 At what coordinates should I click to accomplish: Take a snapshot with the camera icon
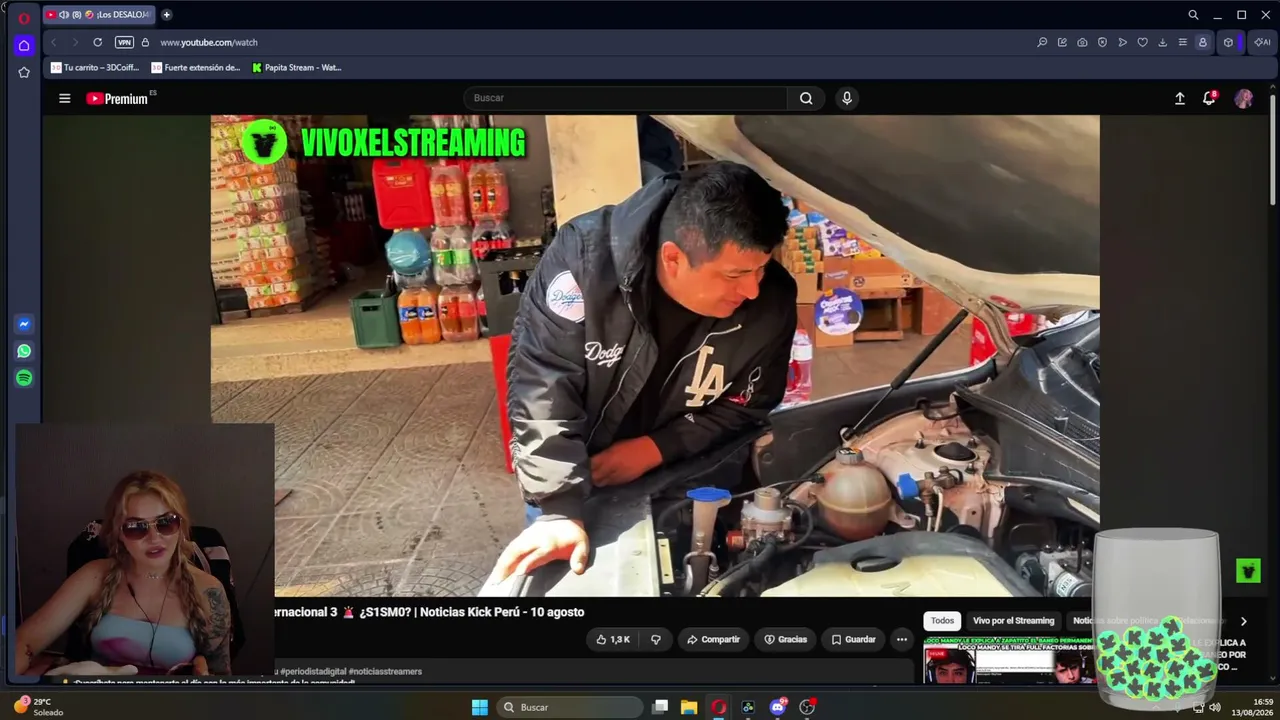pyautogui.click(x=1082, y=42)
